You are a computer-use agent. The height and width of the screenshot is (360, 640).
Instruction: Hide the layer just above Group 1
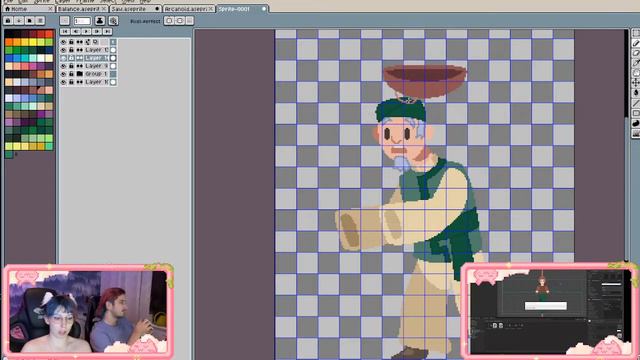(x=63, y=66)
